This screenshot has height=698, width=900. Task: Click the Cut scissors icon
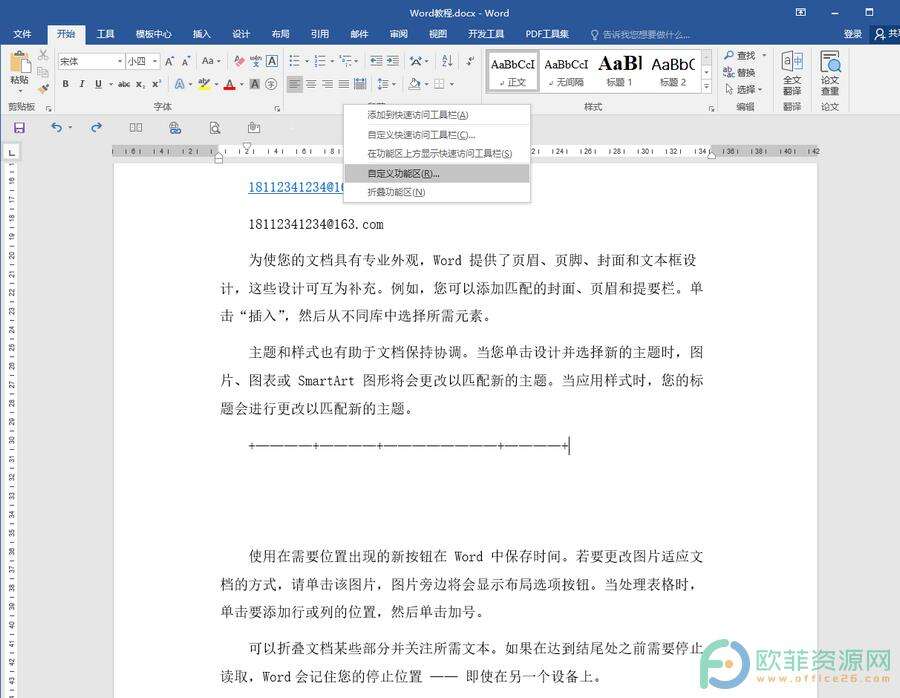click(x=43, y=55)
